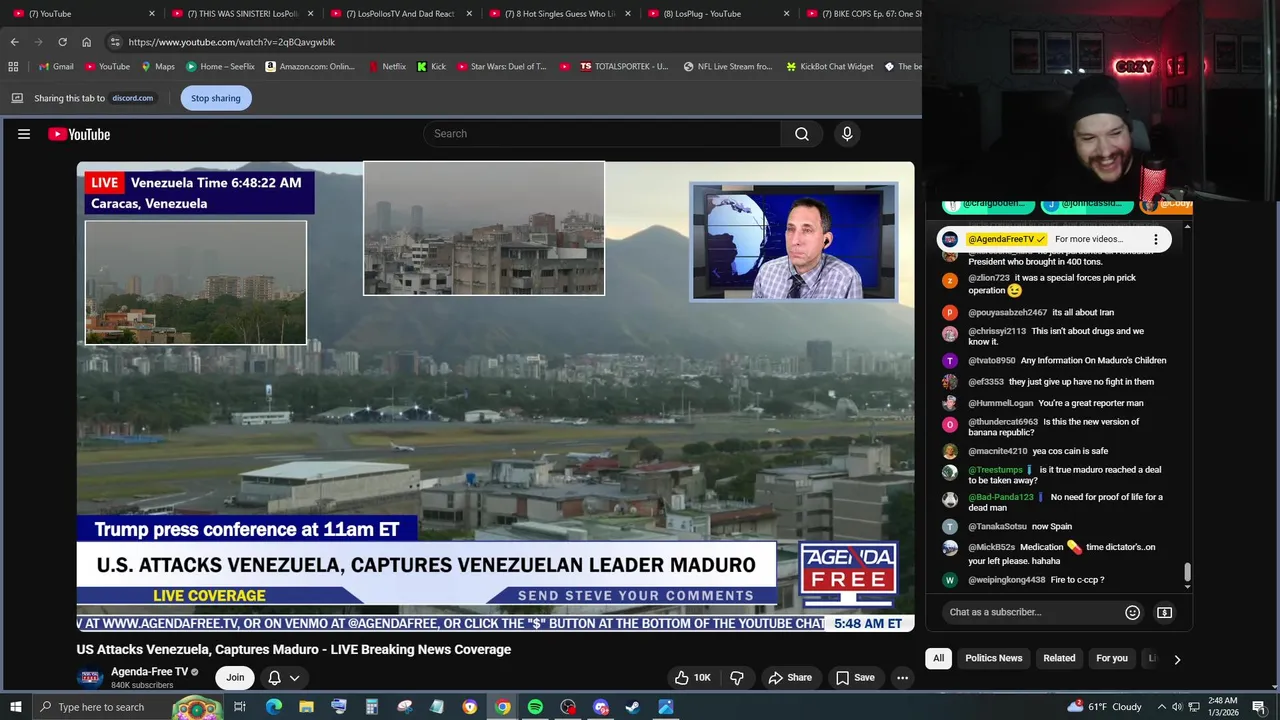Click the live video player

(x=495, y=397)
